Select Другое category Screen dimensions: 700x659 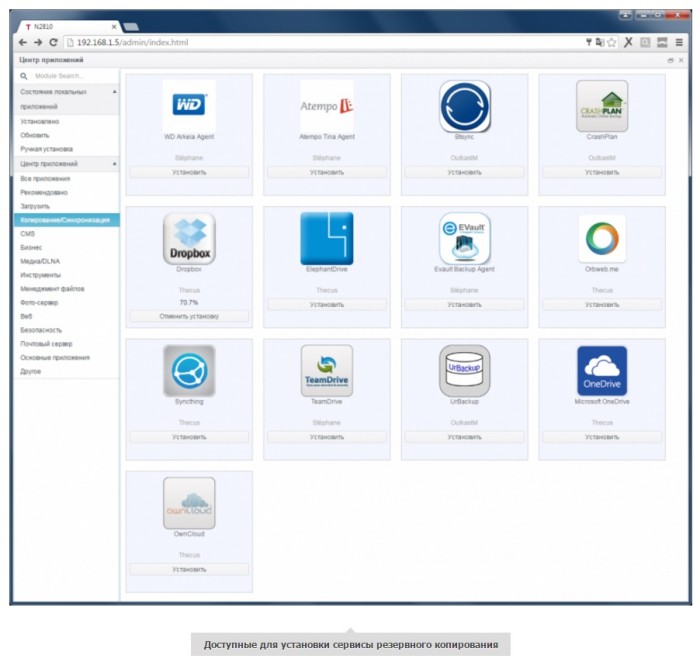(x=30, y=371)
